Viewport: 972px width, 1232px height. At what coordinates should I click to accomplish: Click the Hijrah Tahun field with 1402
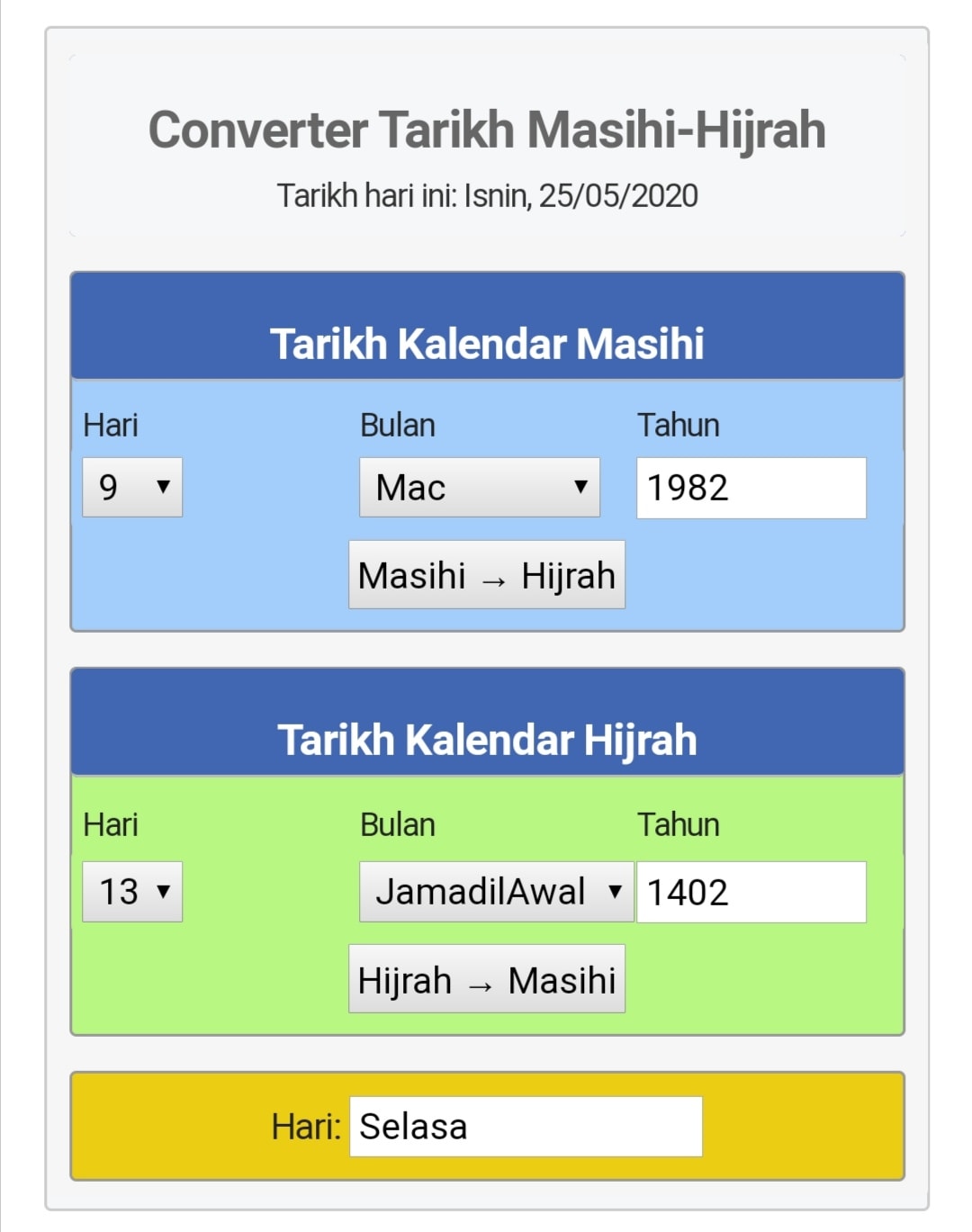(x=751, y=892)
